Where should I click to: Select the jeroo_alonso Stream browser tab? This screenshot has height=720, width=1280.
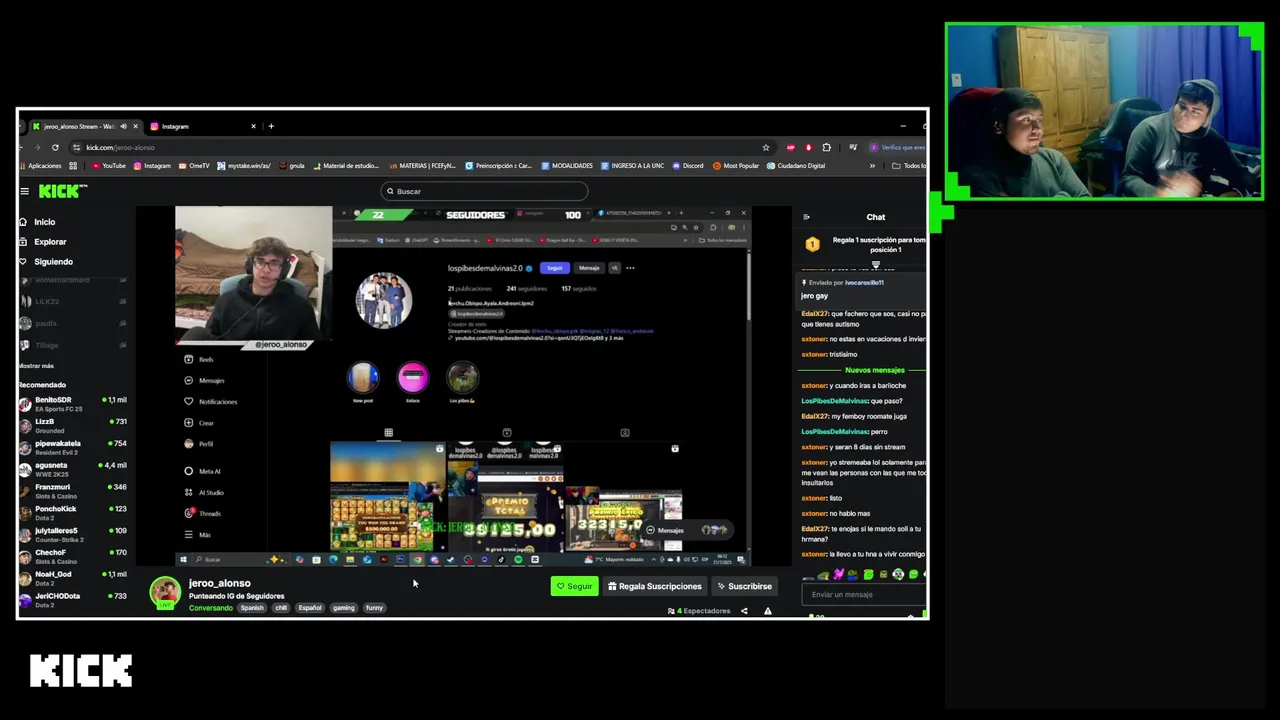[x=80, y=126]
